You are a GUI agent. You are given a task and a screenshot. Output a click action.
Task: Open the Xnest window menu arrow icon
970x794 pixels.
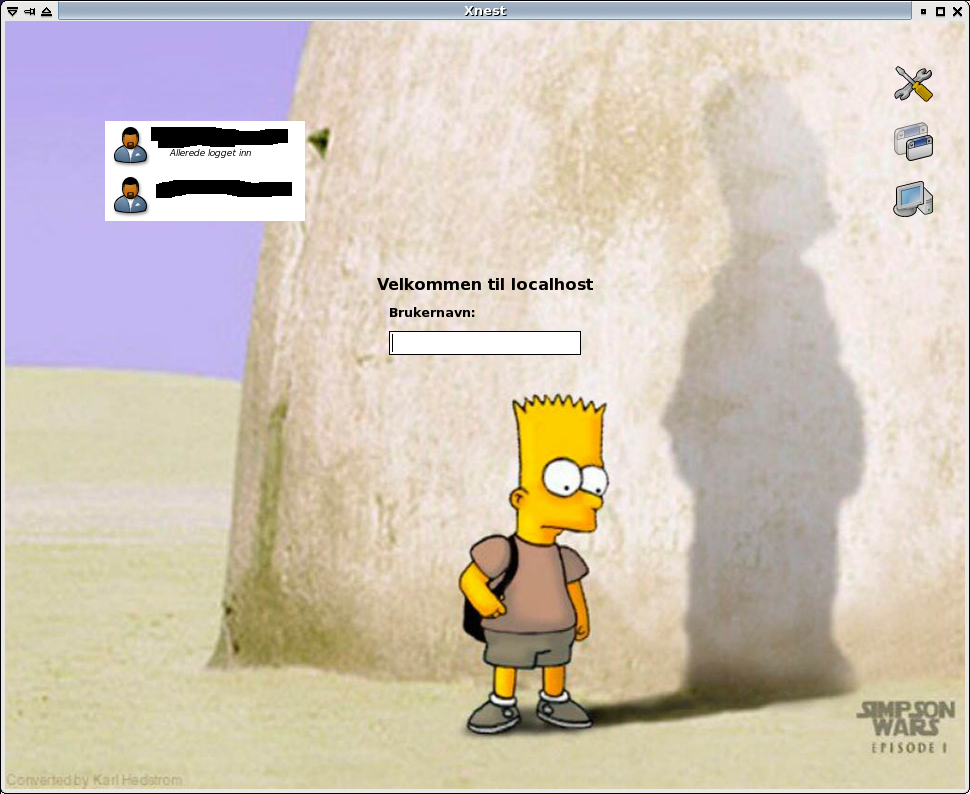coord(12,11)
